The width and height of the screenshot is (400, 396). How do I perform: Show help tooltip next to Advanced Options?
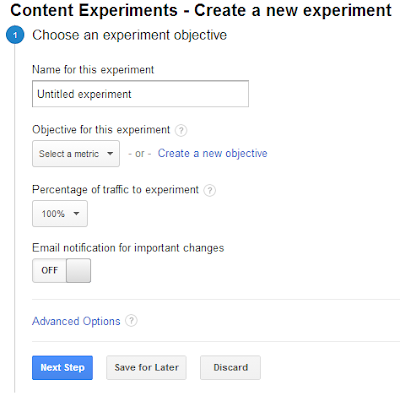[x=131, y=321]
